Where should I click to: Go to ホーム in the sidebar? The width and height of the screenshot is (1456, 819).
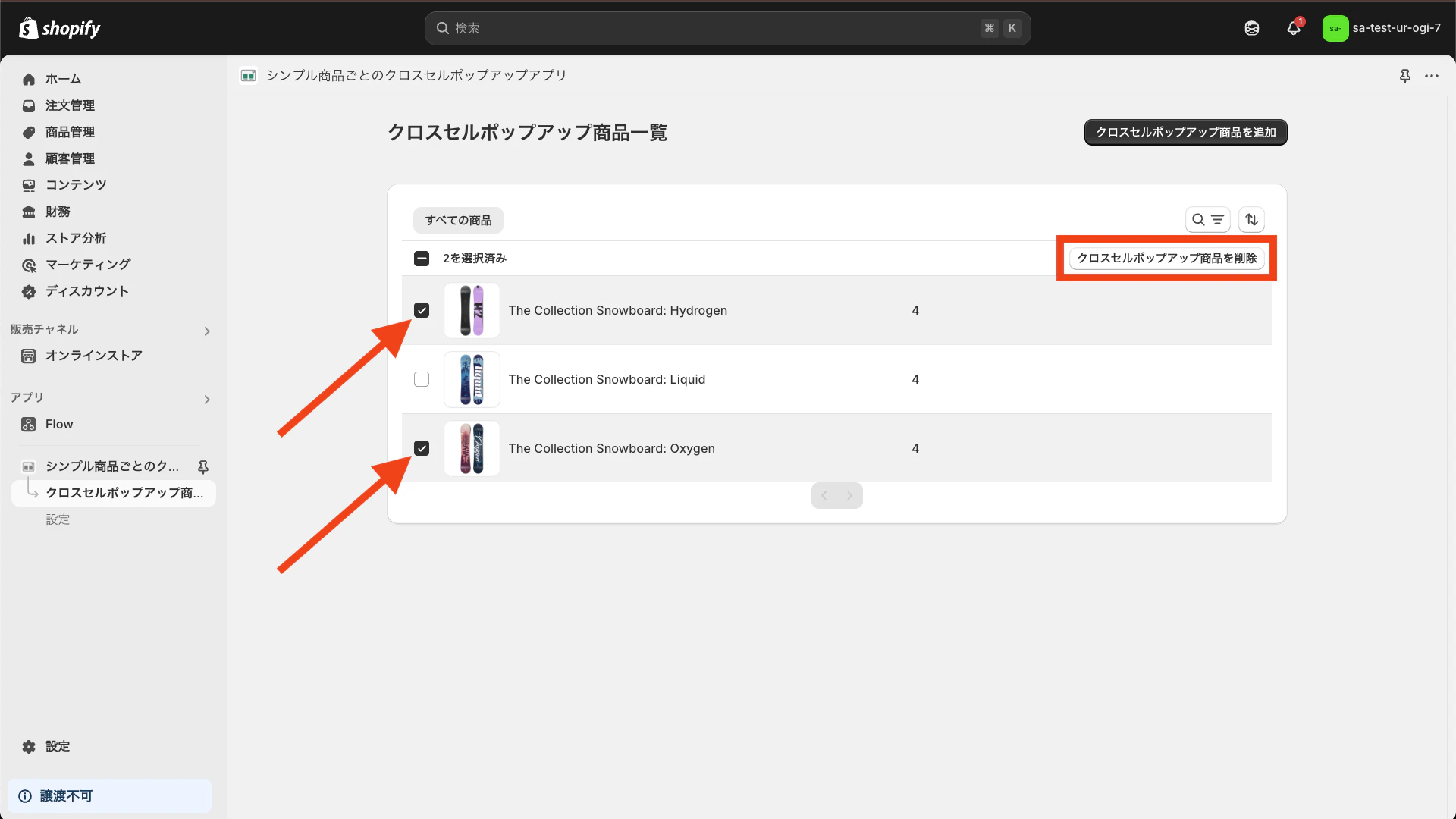coord(63,79)
